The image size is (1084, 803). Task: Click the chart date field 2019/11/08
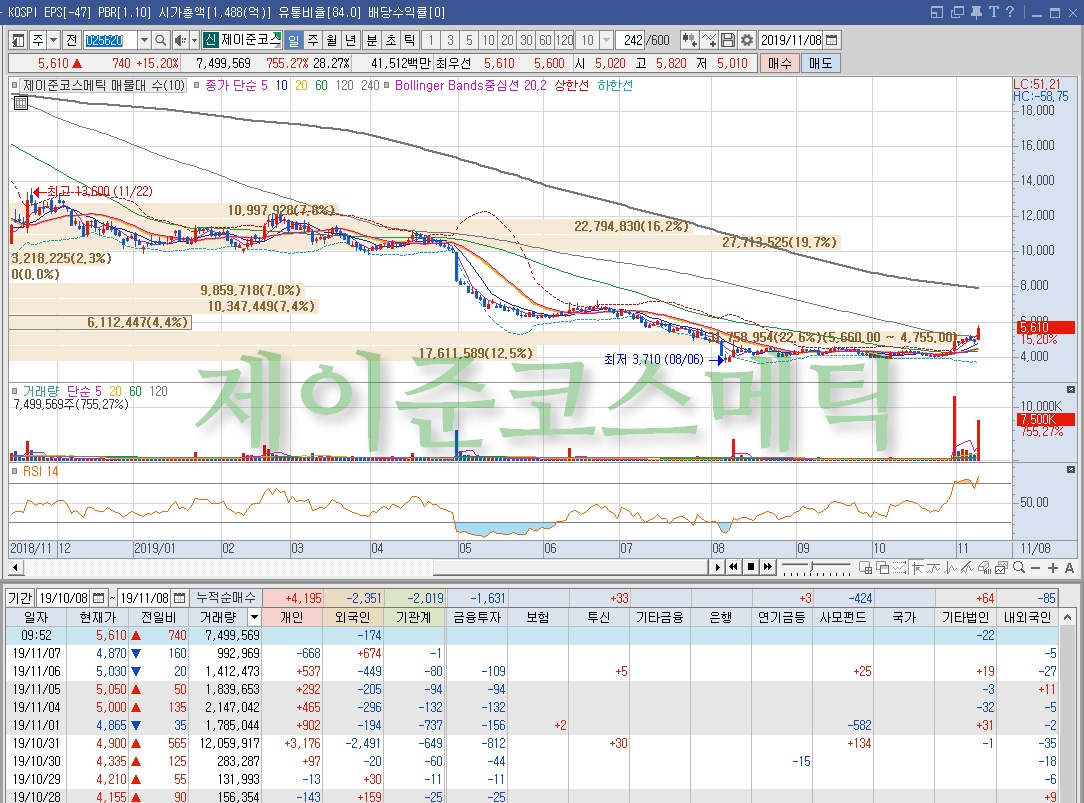(x=791, y=40)
